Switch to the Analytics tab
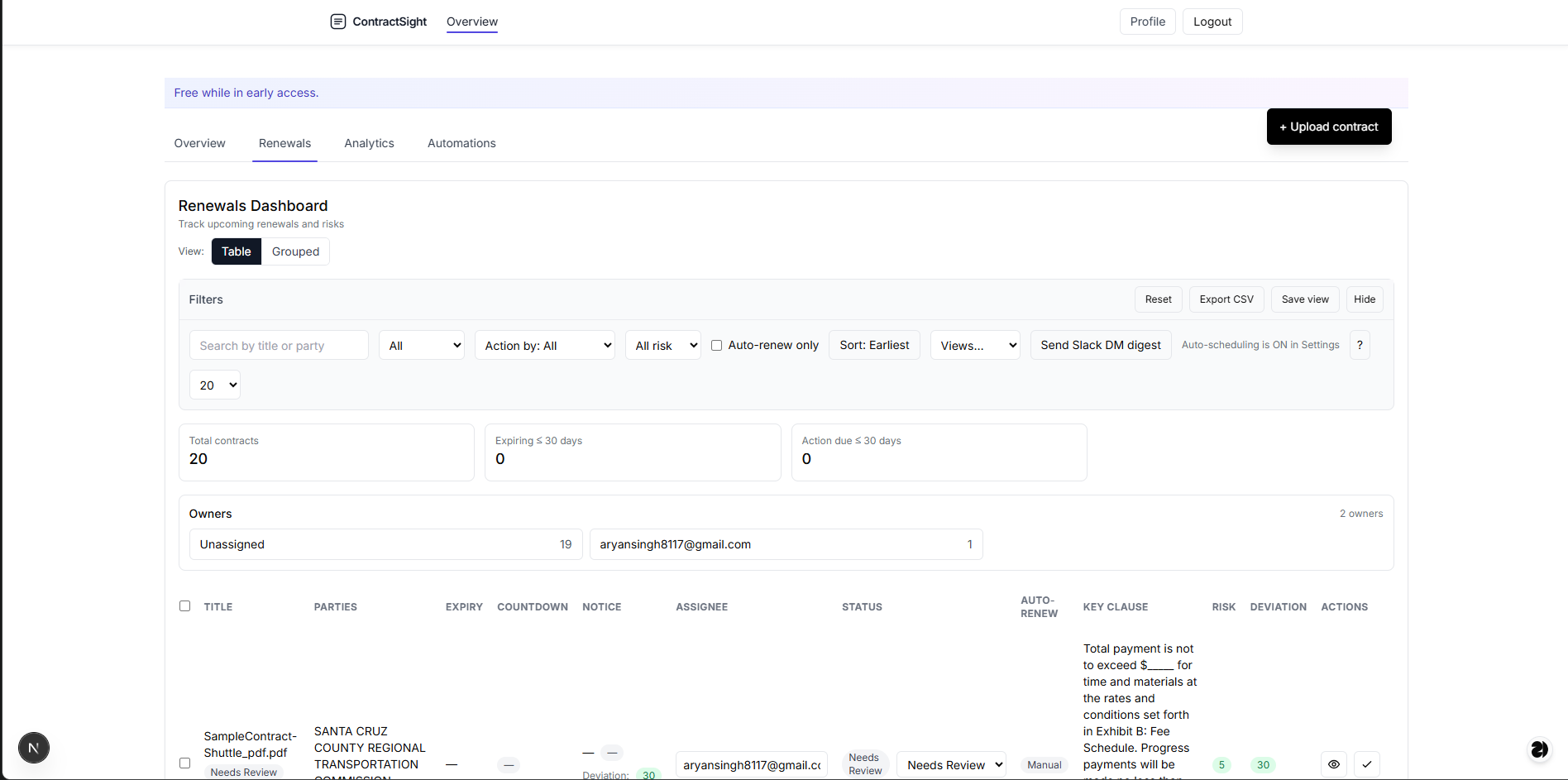Screen dimensions: 1568x780 click(369, 143)
